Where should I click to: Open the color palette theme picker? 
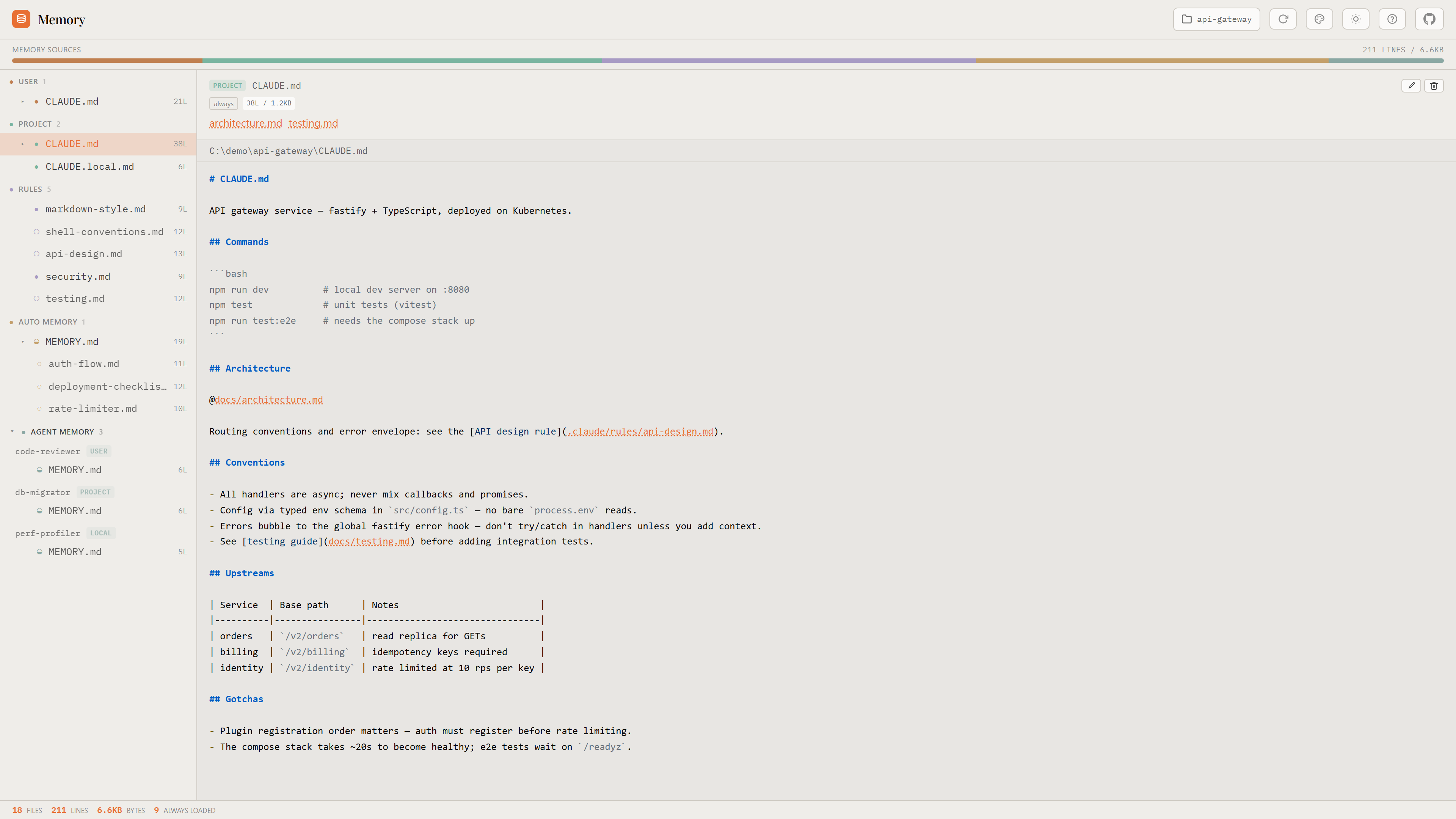click(x=1319, y=19)
